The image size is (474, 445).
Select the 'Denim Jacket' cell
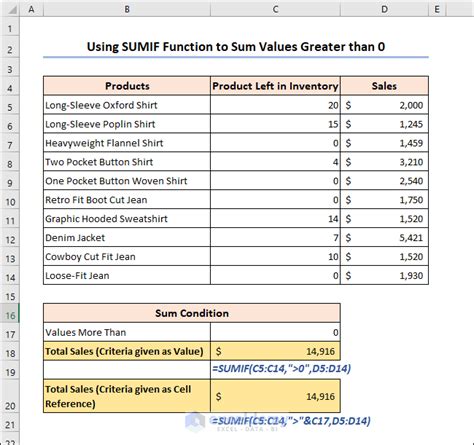point(127,238)
